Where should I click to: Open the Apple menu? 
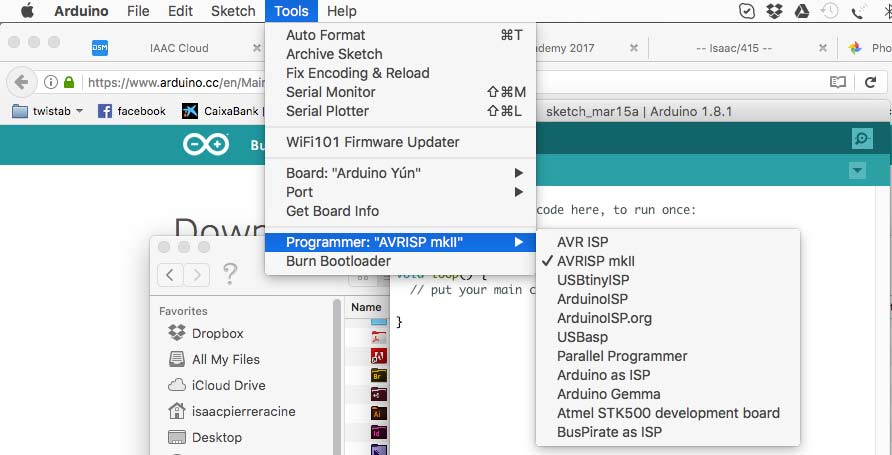click(x=27, y=11)
